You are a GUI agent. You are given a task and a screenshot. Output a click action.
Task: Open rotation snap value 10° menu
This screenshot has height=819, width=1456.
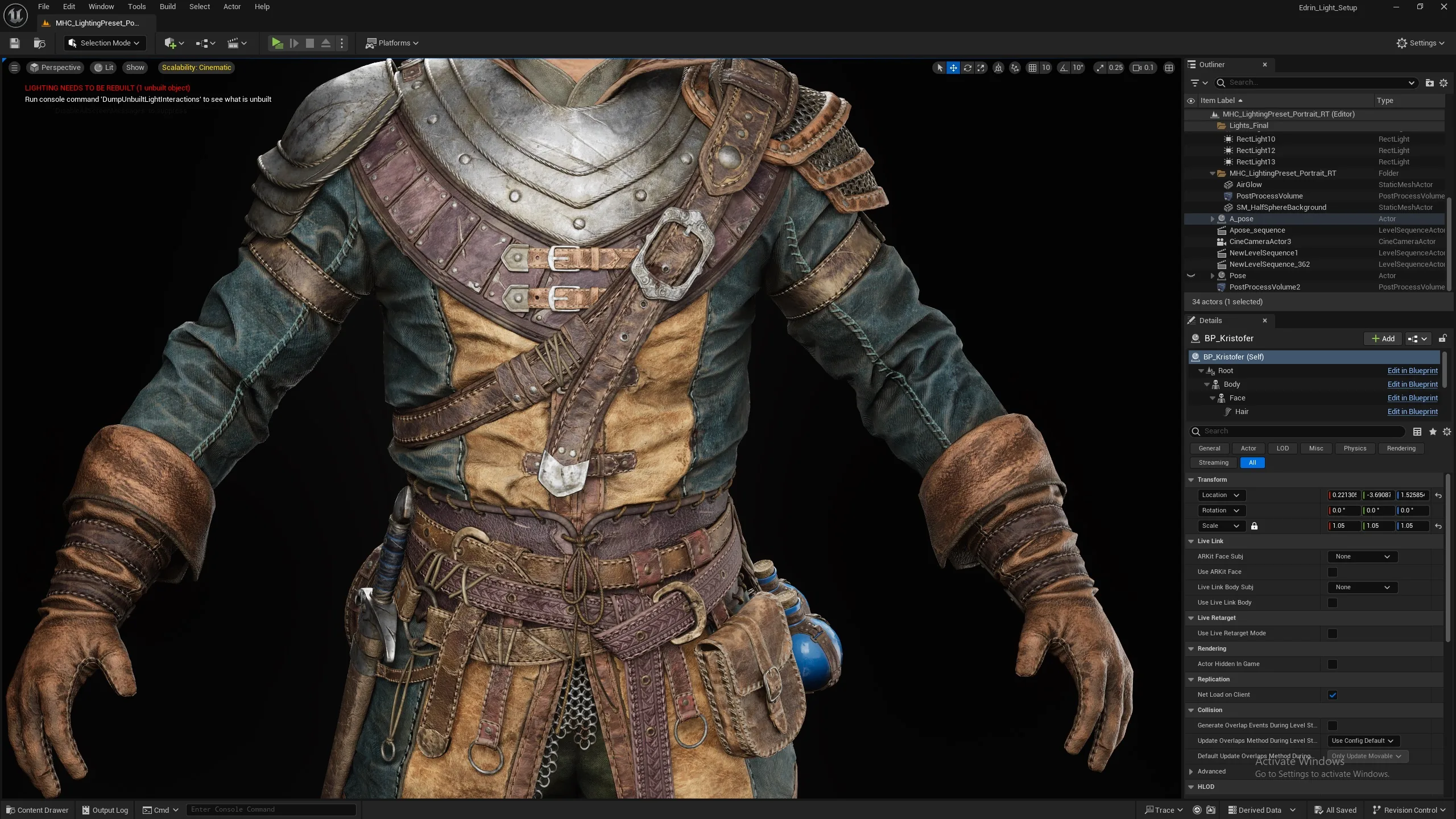pos(1078,68)
